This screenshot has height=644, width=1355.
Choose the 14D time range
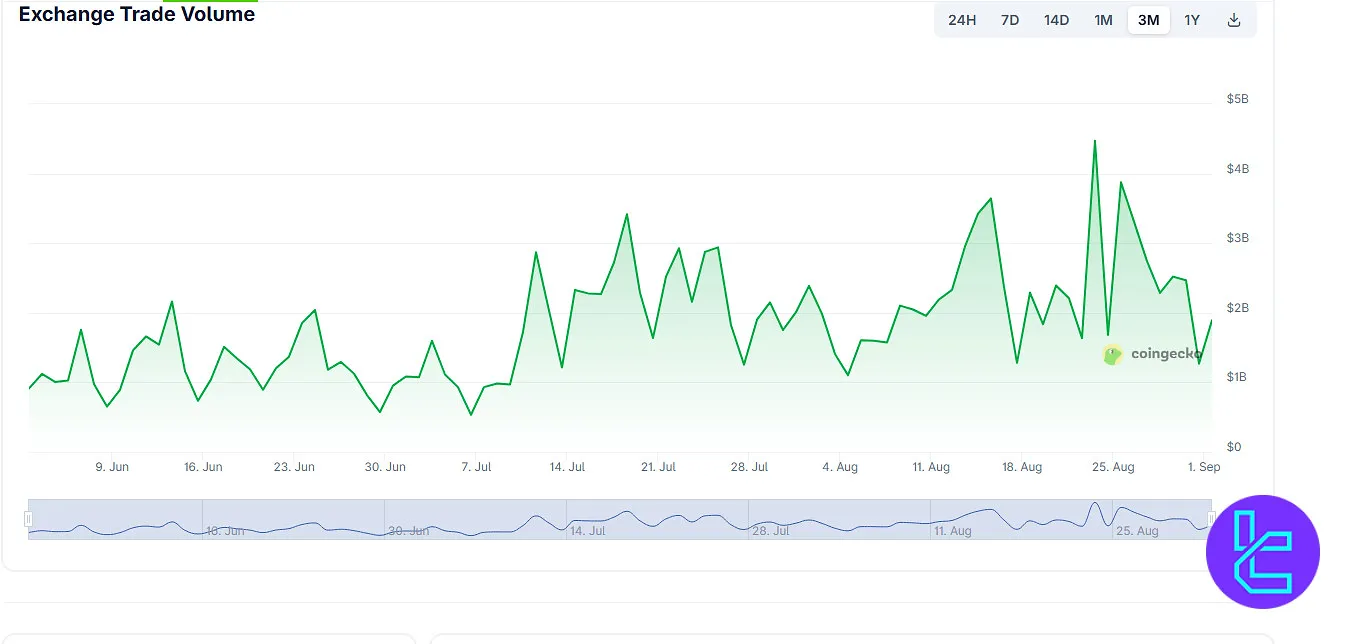pyautogui.click(x=1056, y=20)
